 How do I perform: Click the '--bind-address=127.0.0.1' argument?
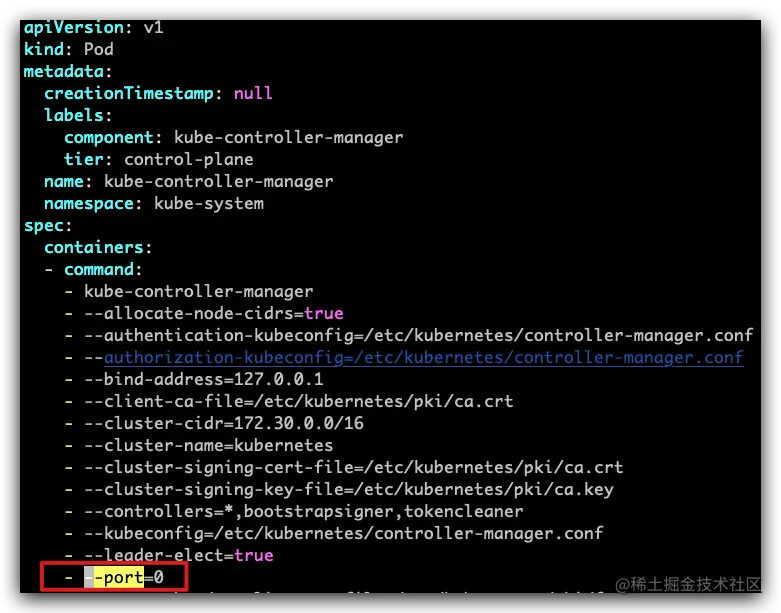click(204, 379)
